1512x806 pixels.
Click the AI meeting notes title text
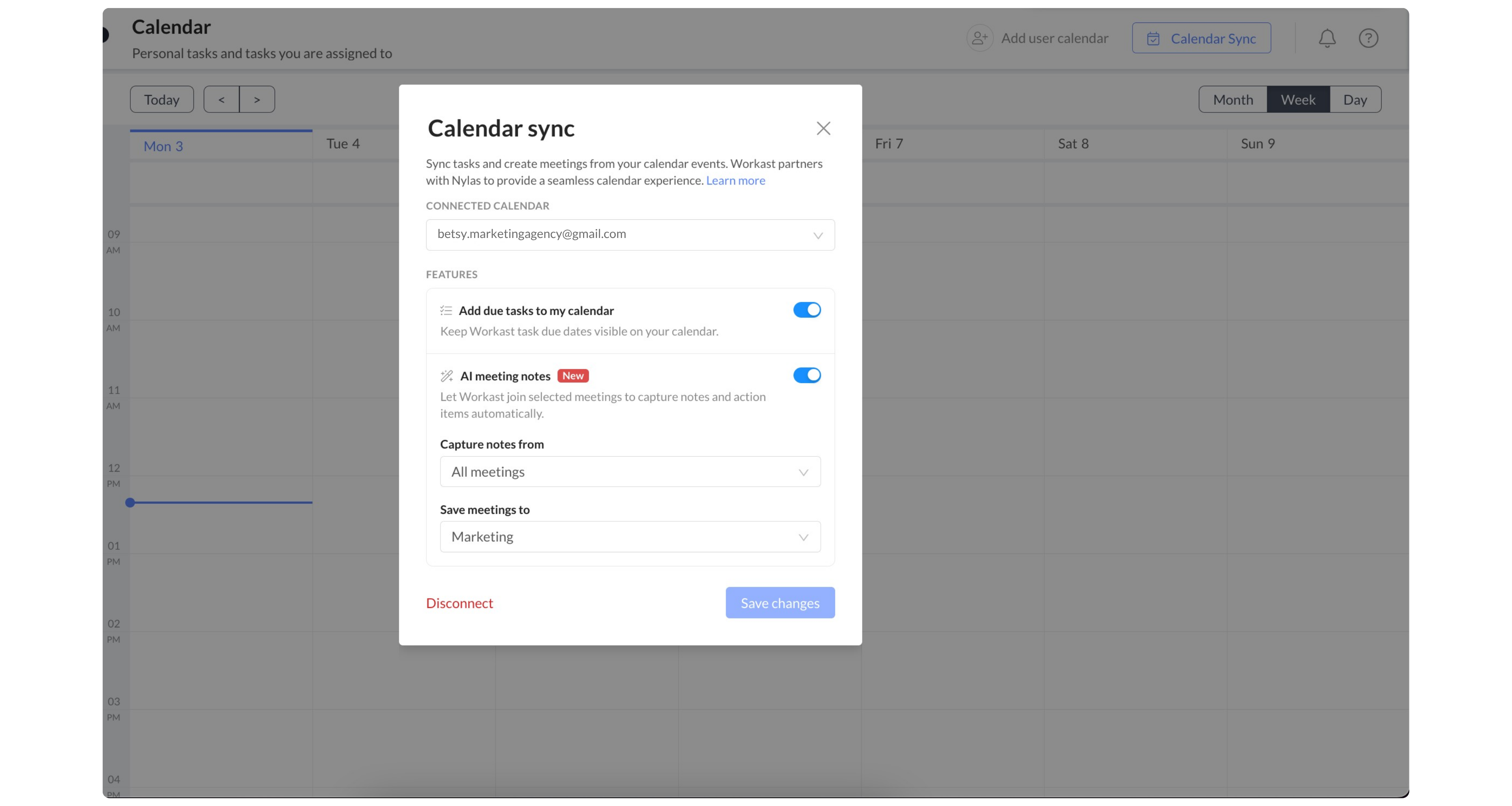click(x=505, y=376)
